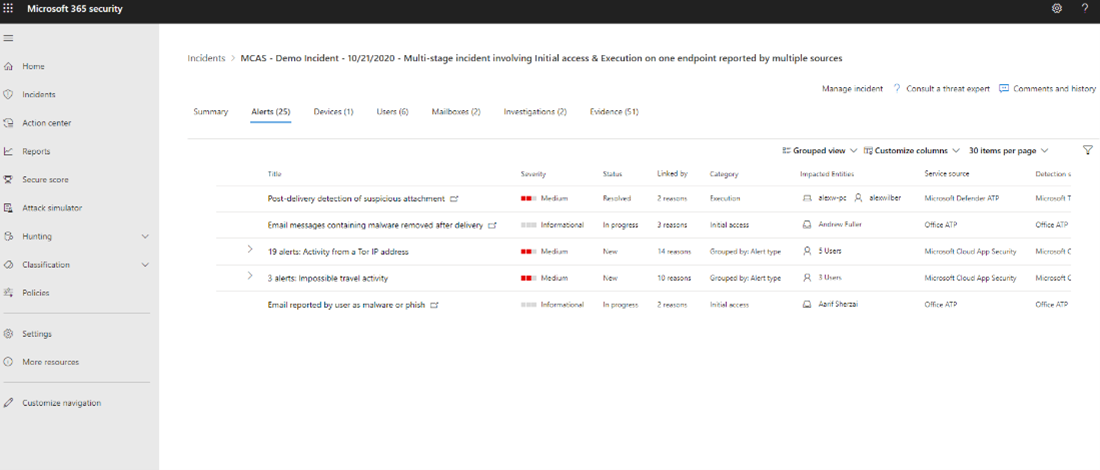Expand the Hunting menu chevron
The width and height of the screenshot is (1100, 470).
click(x=145, y=236)
